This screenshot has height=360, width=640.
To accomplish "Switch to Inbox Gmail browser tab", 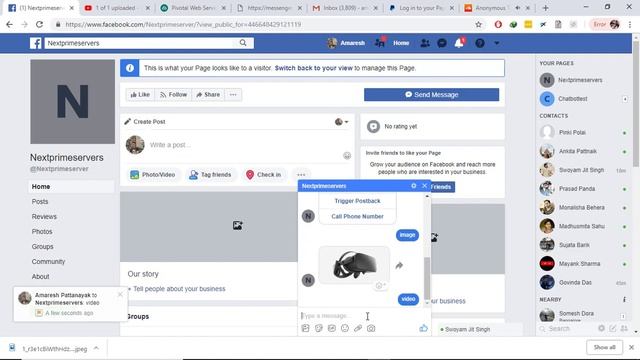I will 345,8.
